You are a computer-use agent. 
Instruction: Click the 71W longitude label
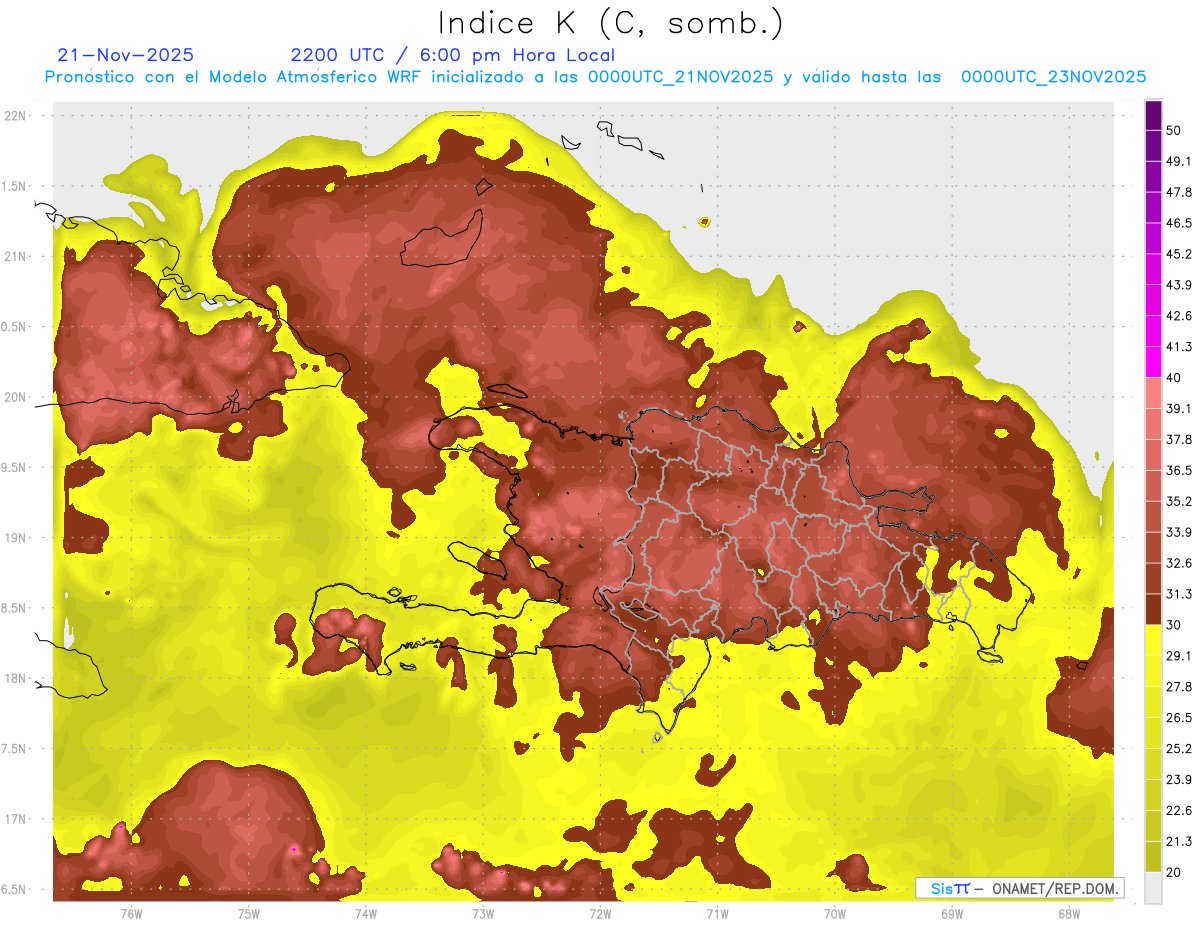click(717, 914)
